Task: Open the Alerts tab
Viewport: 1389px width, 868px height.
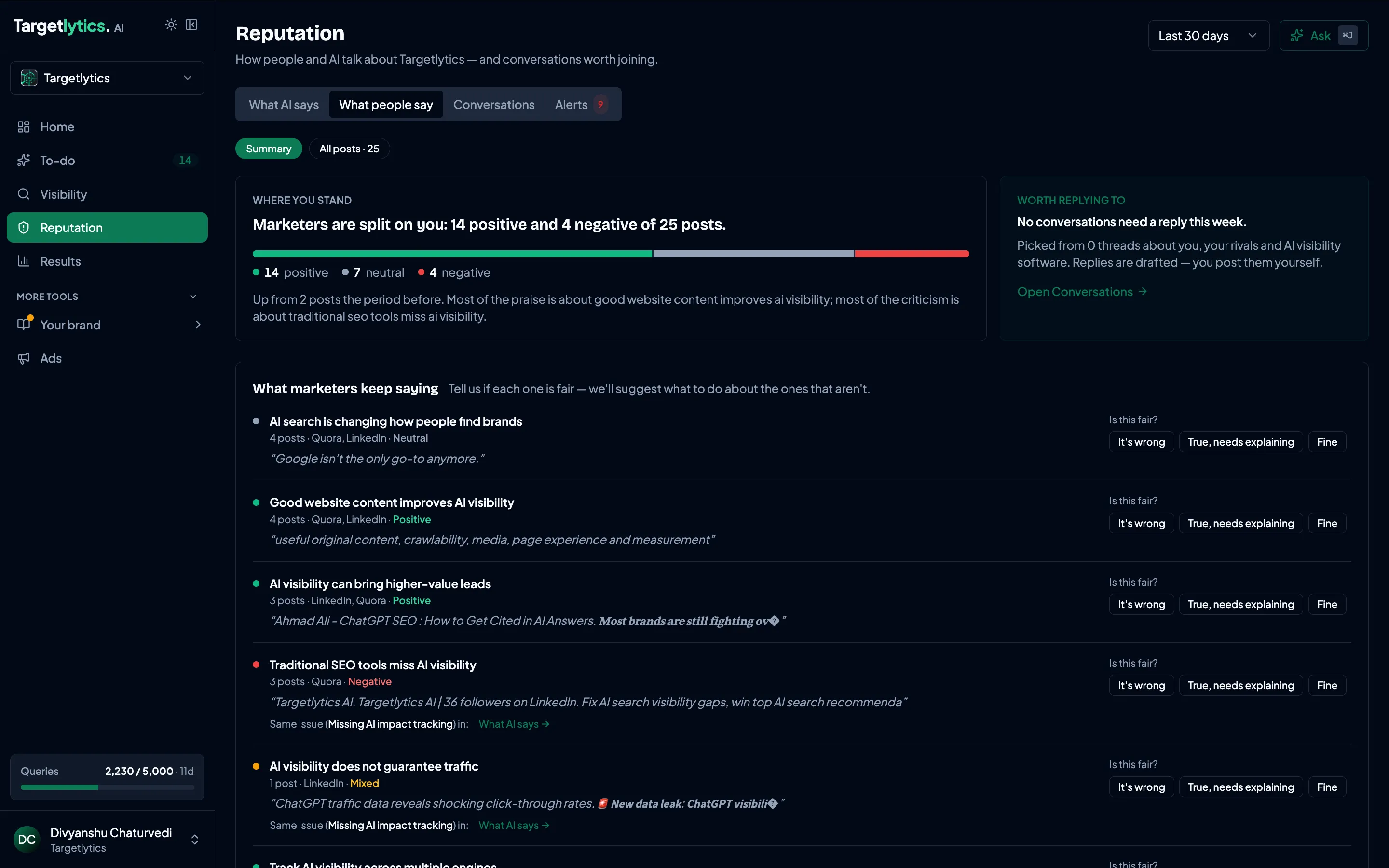Action: [x=581, y=105]
